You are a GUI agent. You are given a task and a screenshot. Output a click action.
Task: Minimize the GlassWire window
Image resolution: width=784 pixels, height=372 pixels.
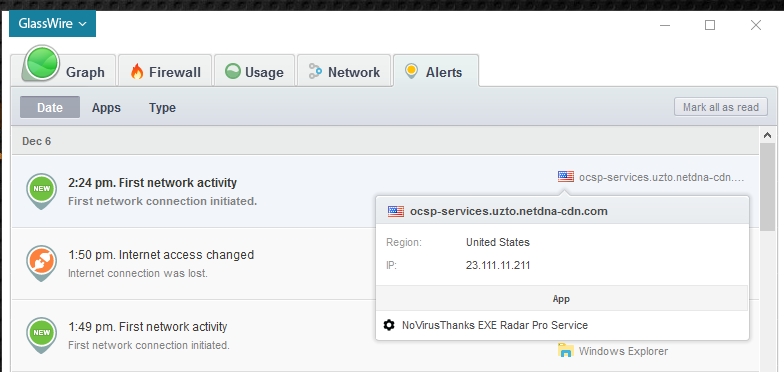664,25
